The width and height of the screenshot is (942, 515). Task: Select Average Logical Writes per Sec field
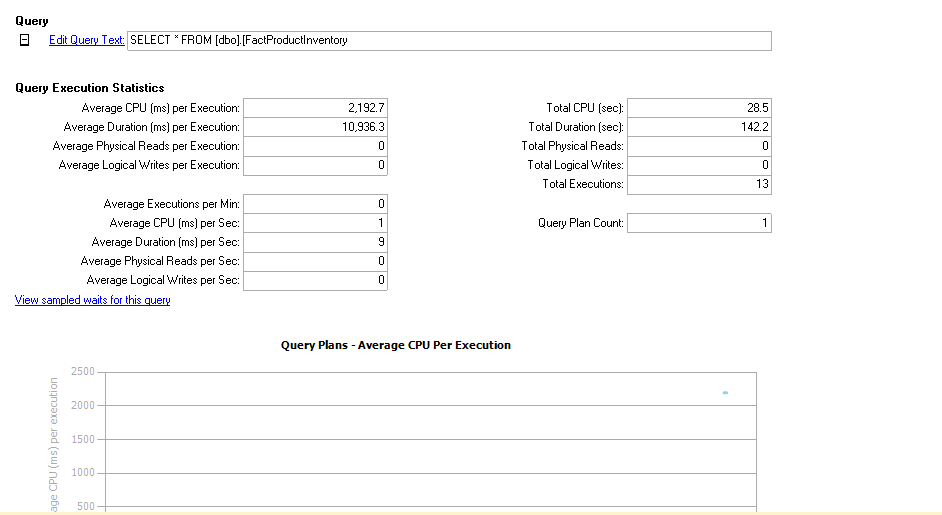click(x=314, y=280)
